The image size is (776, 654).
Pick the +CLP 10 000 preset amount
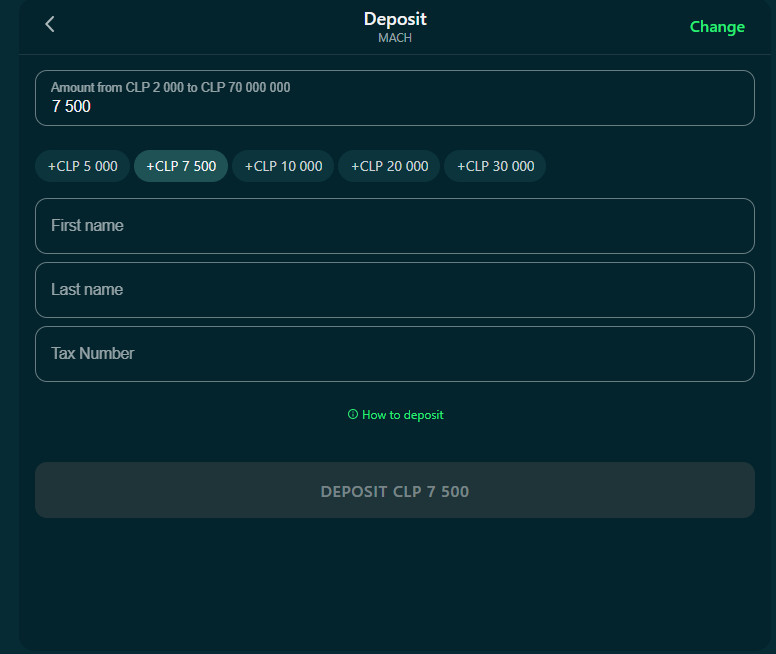click(283, 166)
